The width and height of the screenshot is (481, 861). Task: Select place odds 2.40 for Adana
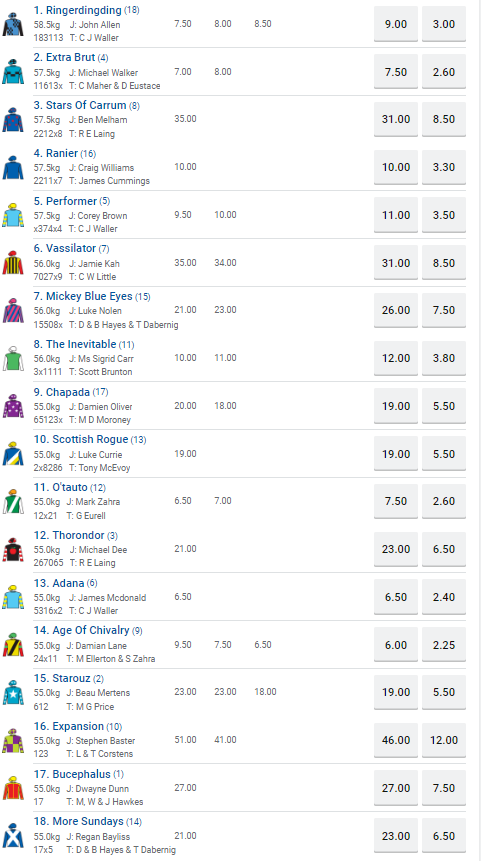444,597
